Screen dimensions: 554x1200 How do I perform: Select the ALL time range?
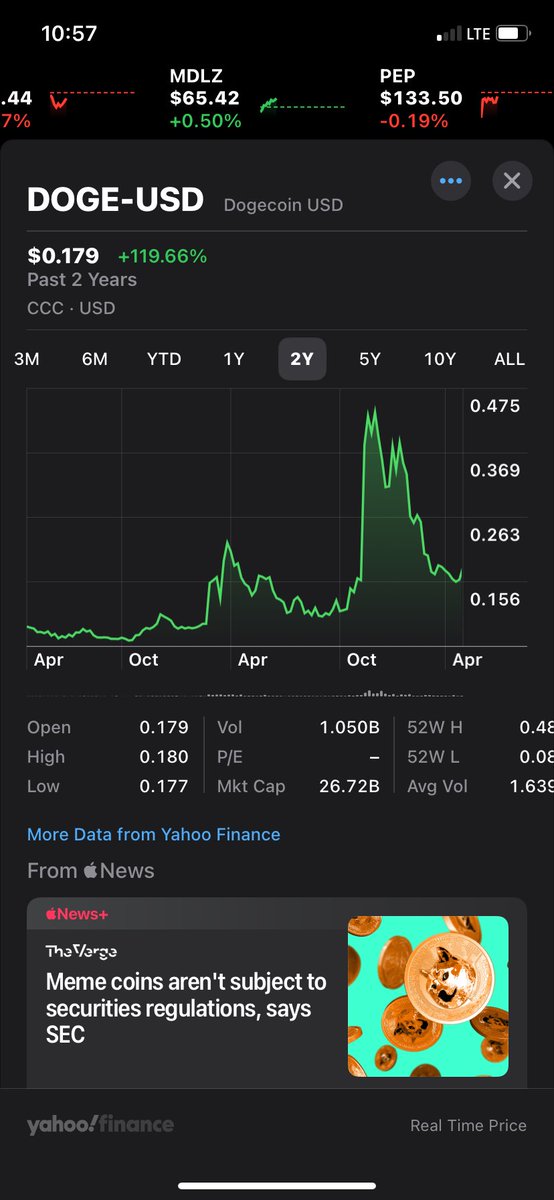509,359
